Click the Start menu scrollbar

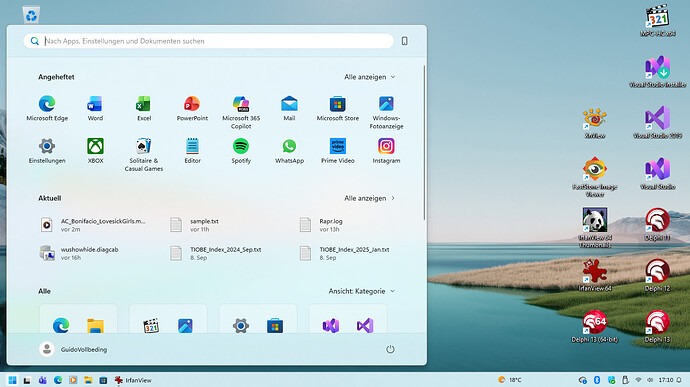tap(424, 142)
